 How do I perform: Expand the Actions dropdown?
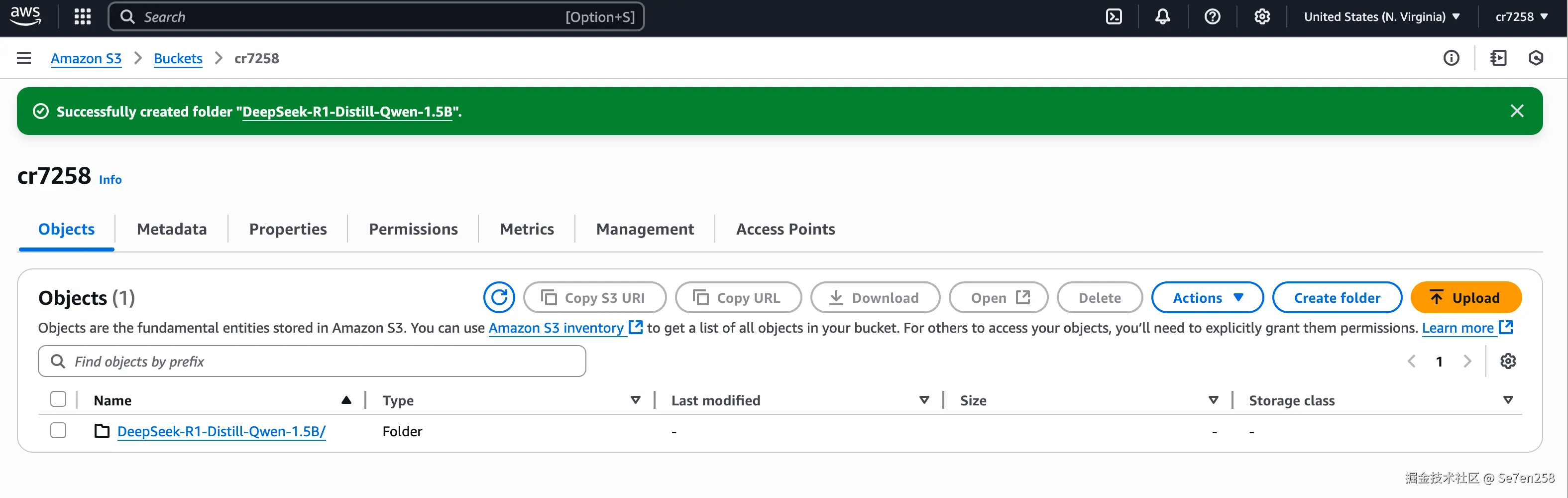1207,298
